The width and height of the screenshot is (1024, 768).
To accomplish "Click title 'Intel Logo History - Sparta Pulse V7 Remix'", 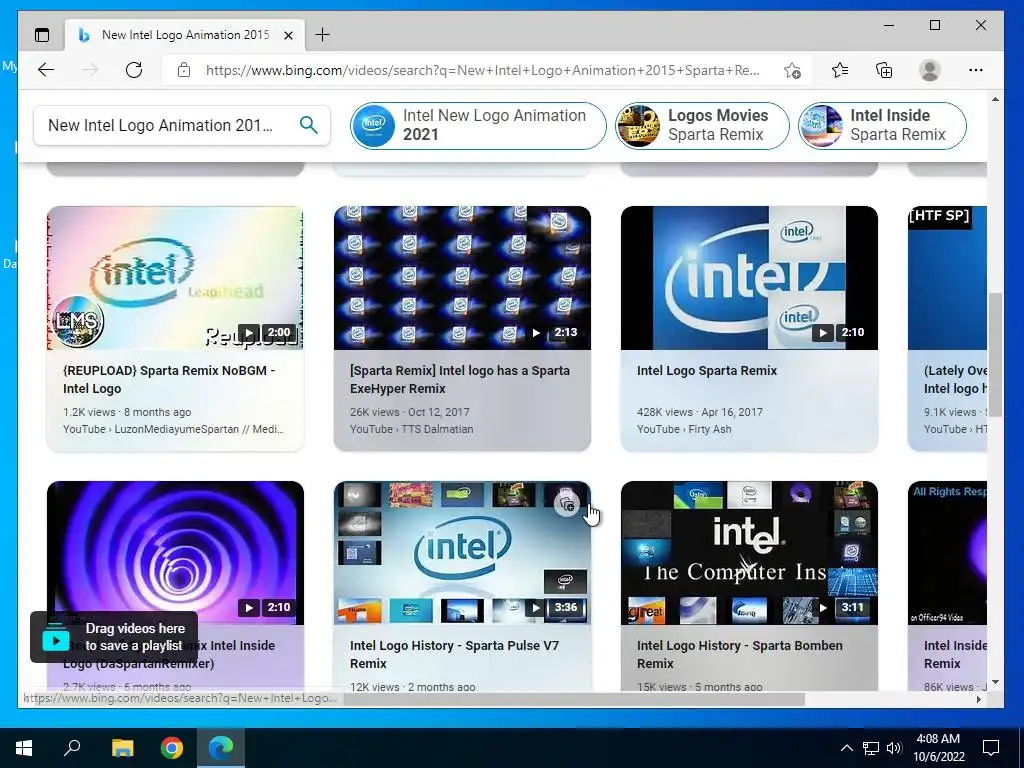I will (454, 654).
